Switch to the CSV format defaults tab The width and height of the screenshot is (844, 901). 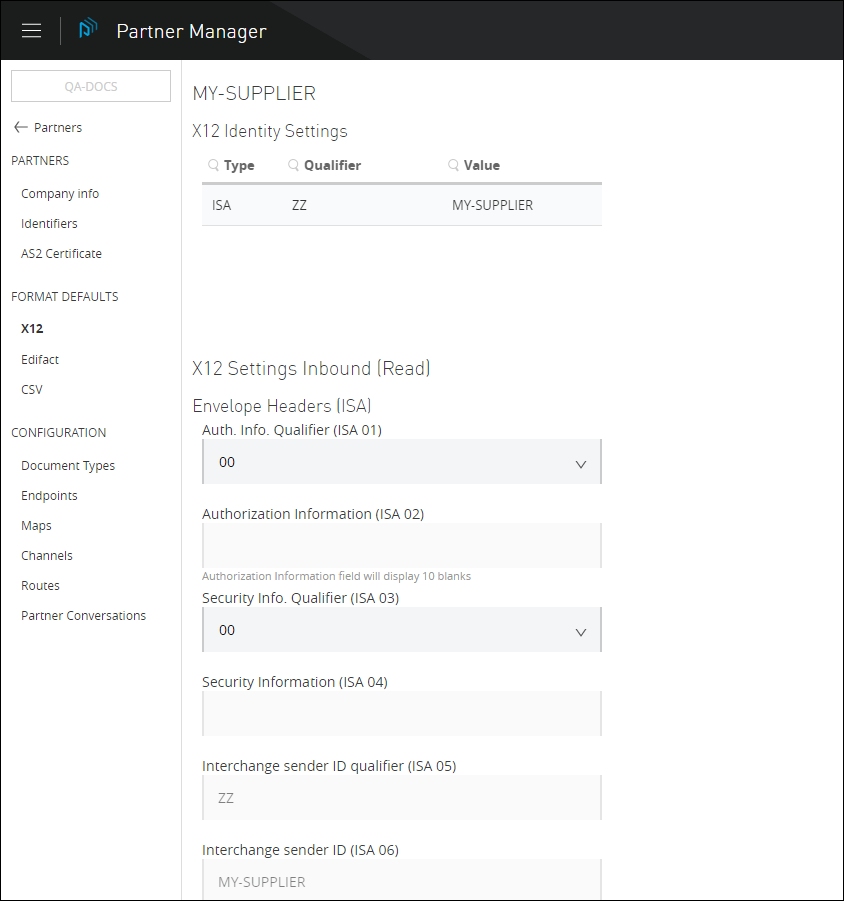click(x=30, y=389)
